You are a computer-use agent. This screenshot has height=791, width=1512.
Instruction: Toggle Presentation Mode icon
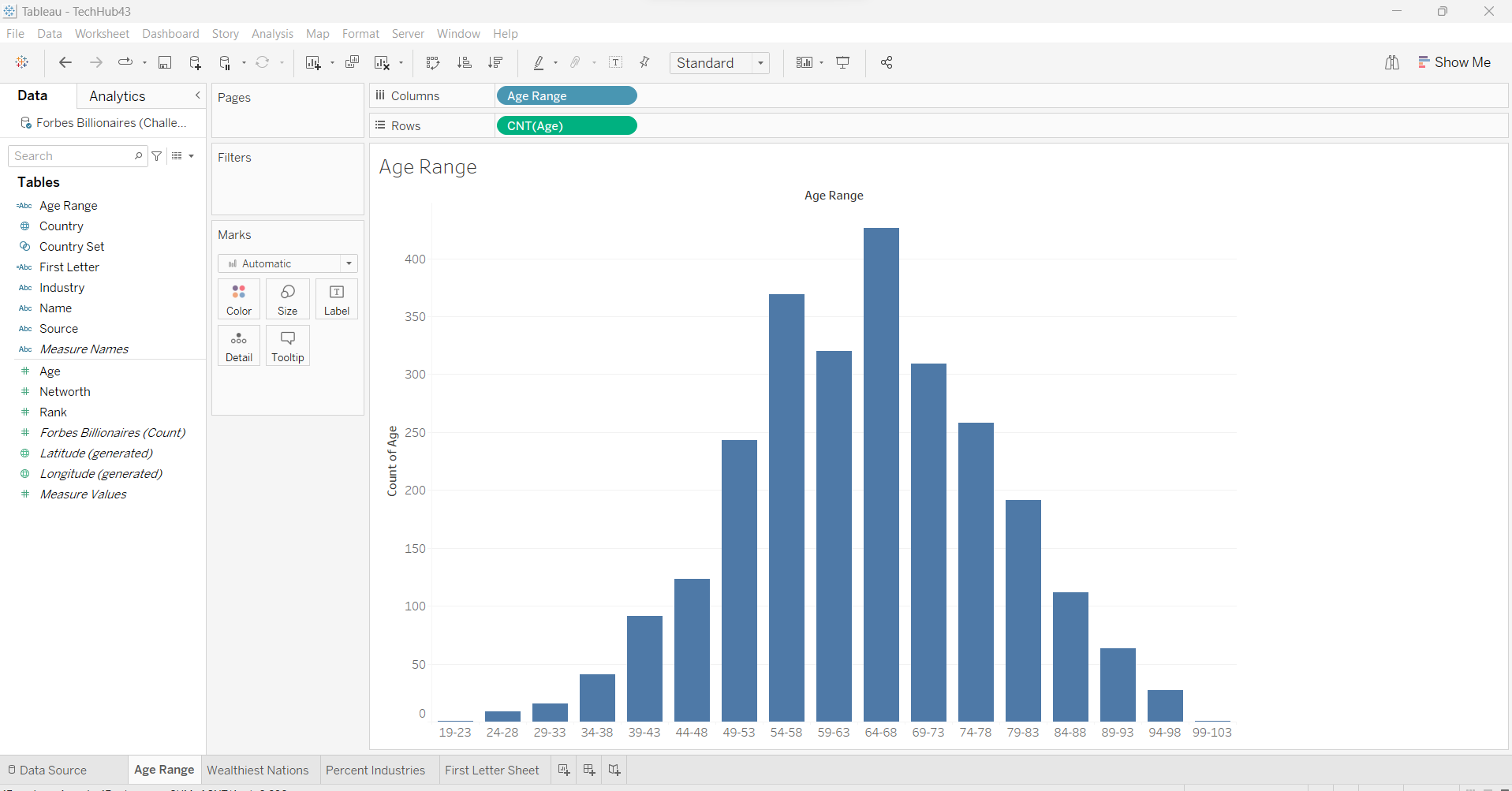click(x=843, y=63)
